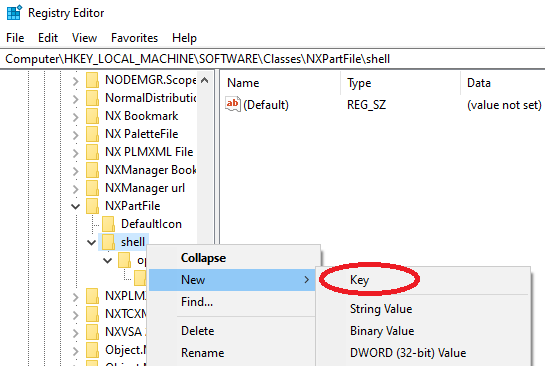Open the Help menu
This screenshot has height=366, width=545.
pyautogui.click(x=185, y=38)
